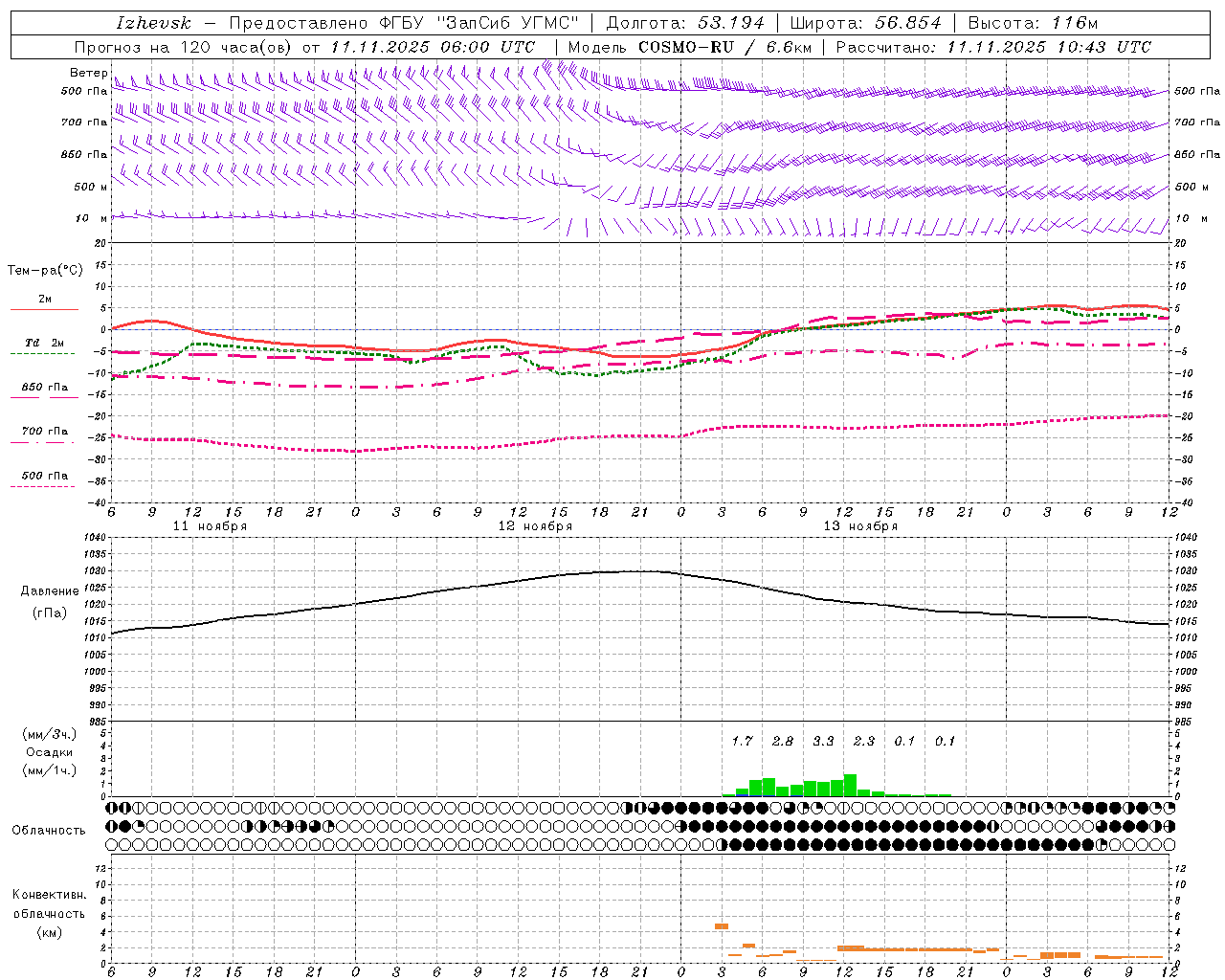The height and width of the screenshot is (980, 1225).
Task: Click the (мм/1ч.) unit label
Action: coord(50,770)
